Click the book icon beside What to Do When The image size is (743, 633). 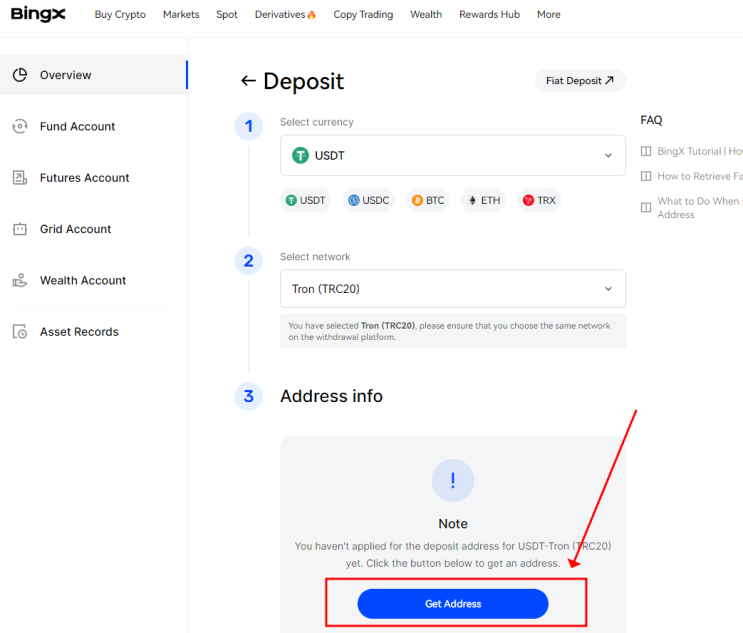[646, 208]
